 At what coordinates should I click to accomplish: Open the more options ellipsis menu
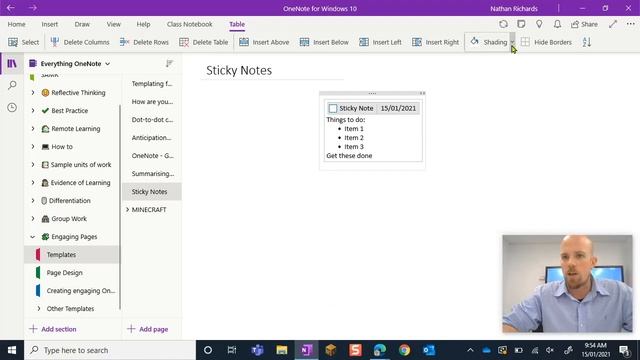[631, 24]
